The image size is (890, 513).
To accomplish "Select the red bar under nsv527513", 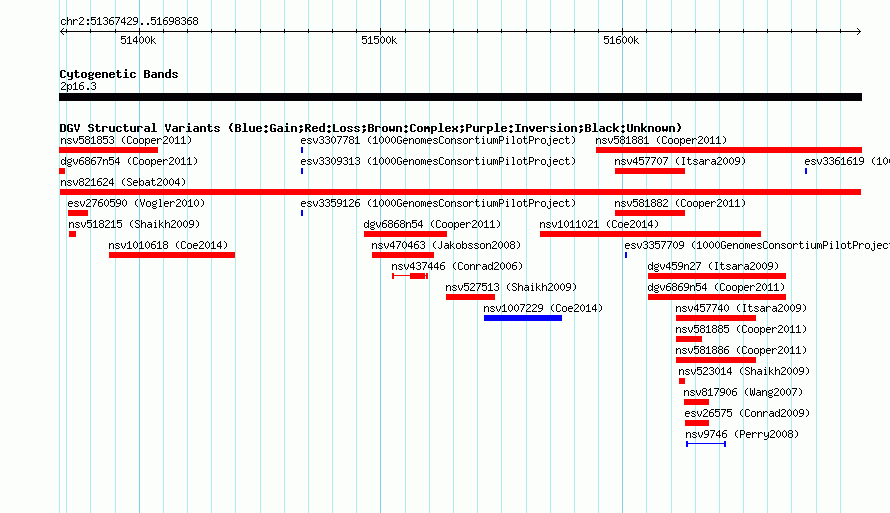I will pos(471,297).
